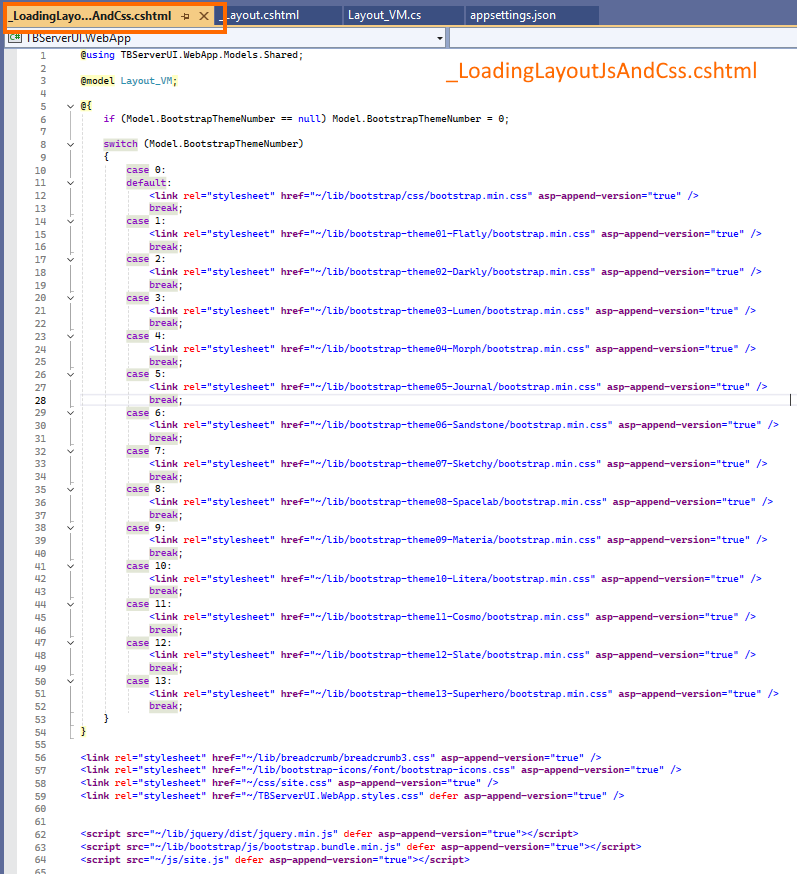The image size is (797, 874).
Task: Close the _LoadingLayoutJsAndCss.cshtml tab
Action: coord(204,16)
